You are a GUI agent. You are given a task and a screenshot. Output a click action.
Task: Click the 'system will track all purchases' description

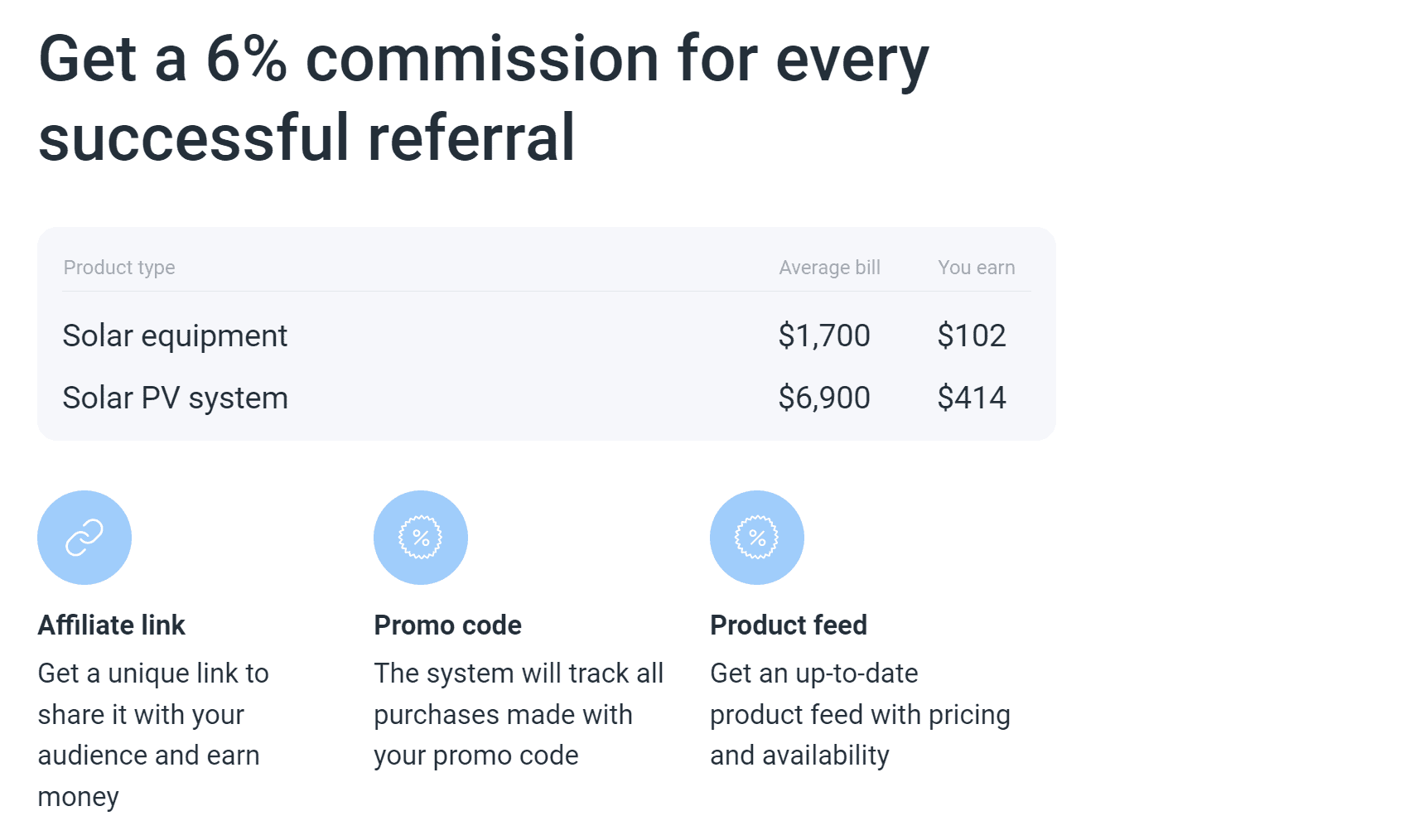point(519,714)
